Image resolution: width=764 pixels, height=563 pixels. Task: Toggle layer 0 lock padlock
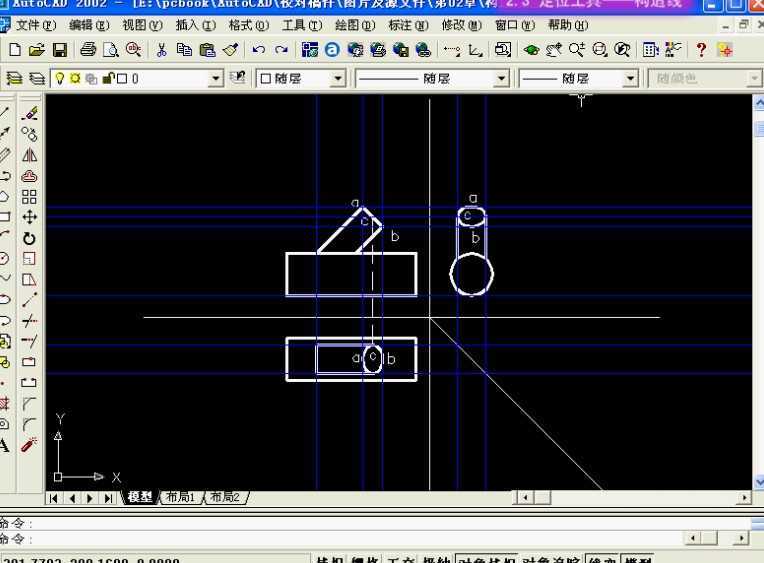[108, 78]
